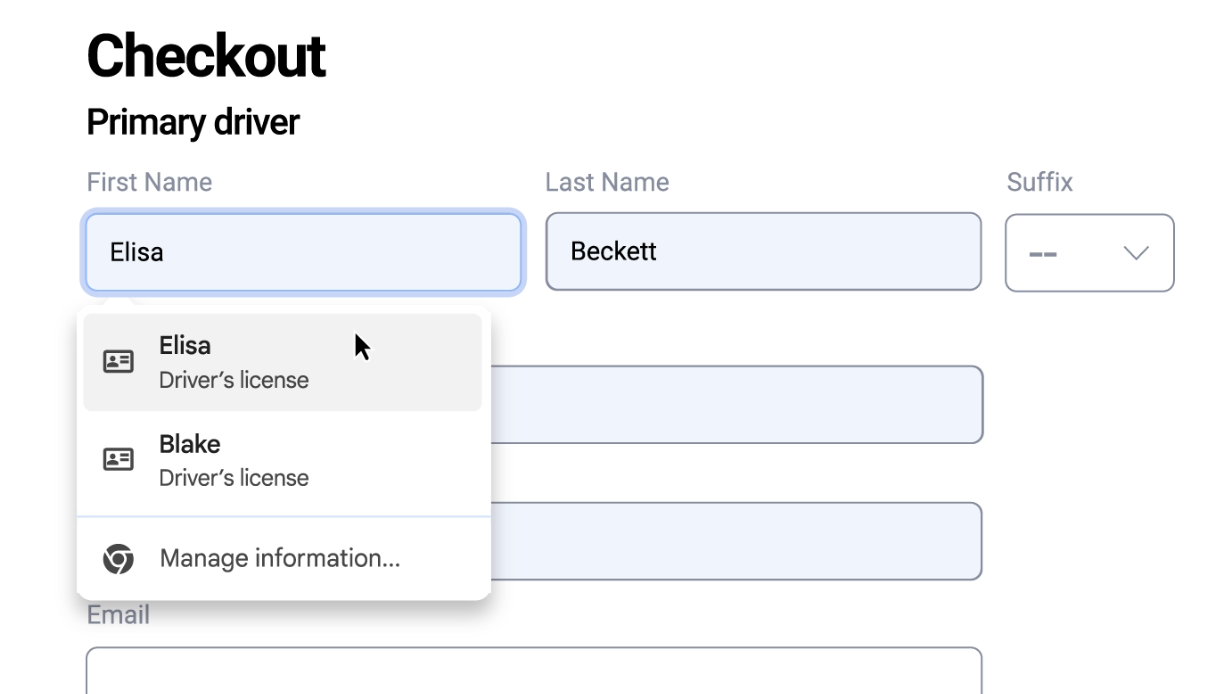1207x694 pixels.
Task: Click the Suffix dropdown chevron arrow
Action: click(x=1136, y=253)
